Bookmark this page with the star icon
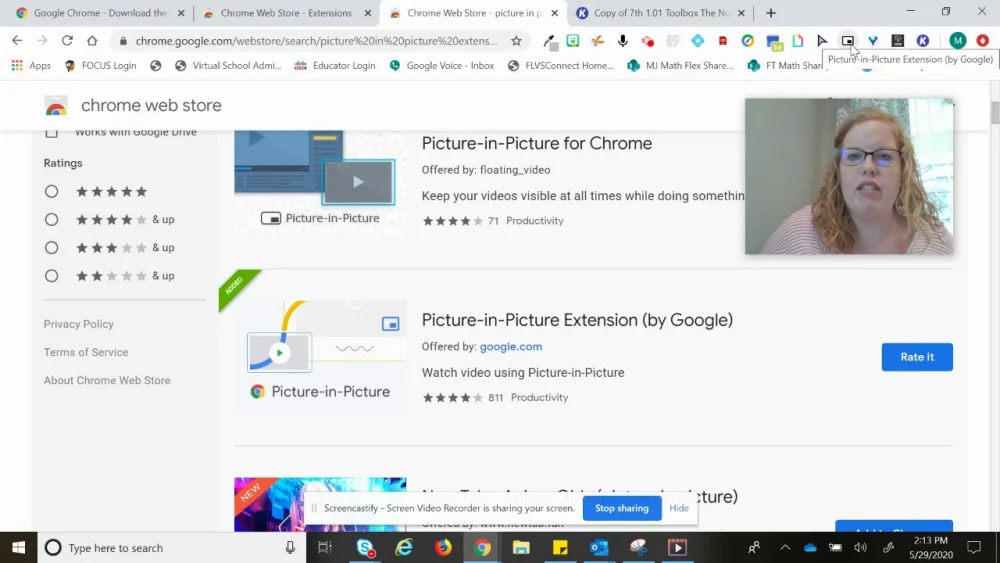 click(x=516, y=41)
